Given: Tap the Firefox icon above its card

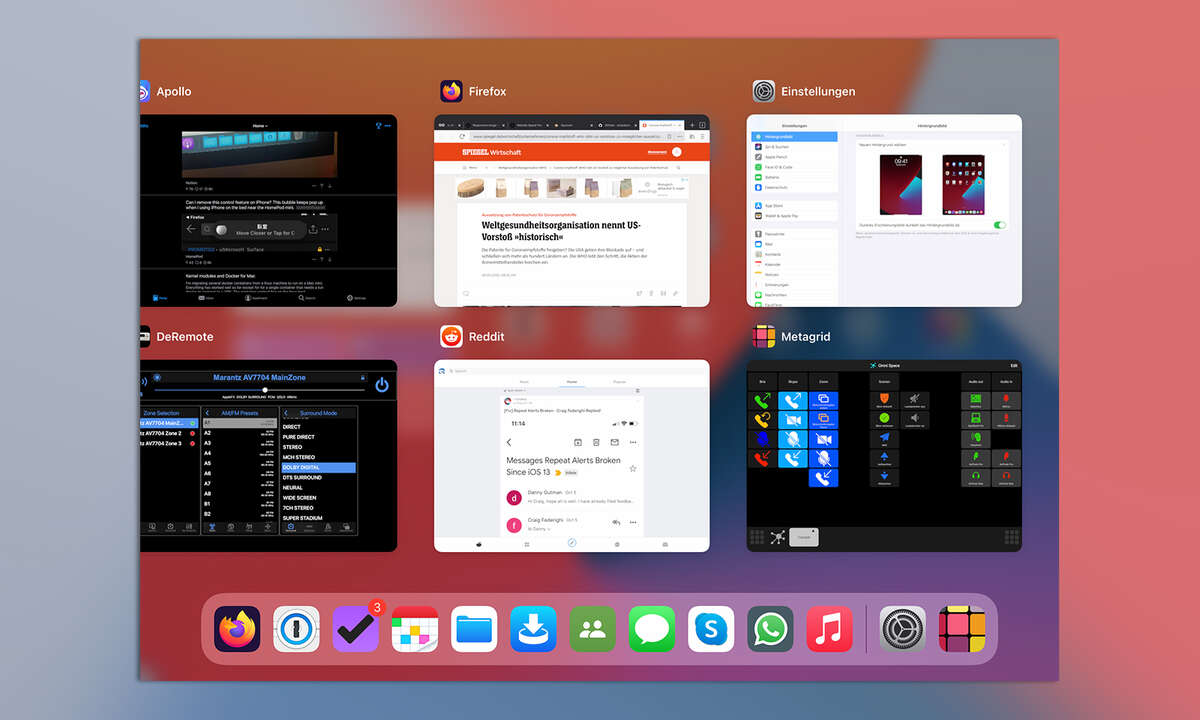Looking at the screenshot, I should [451, 91].
